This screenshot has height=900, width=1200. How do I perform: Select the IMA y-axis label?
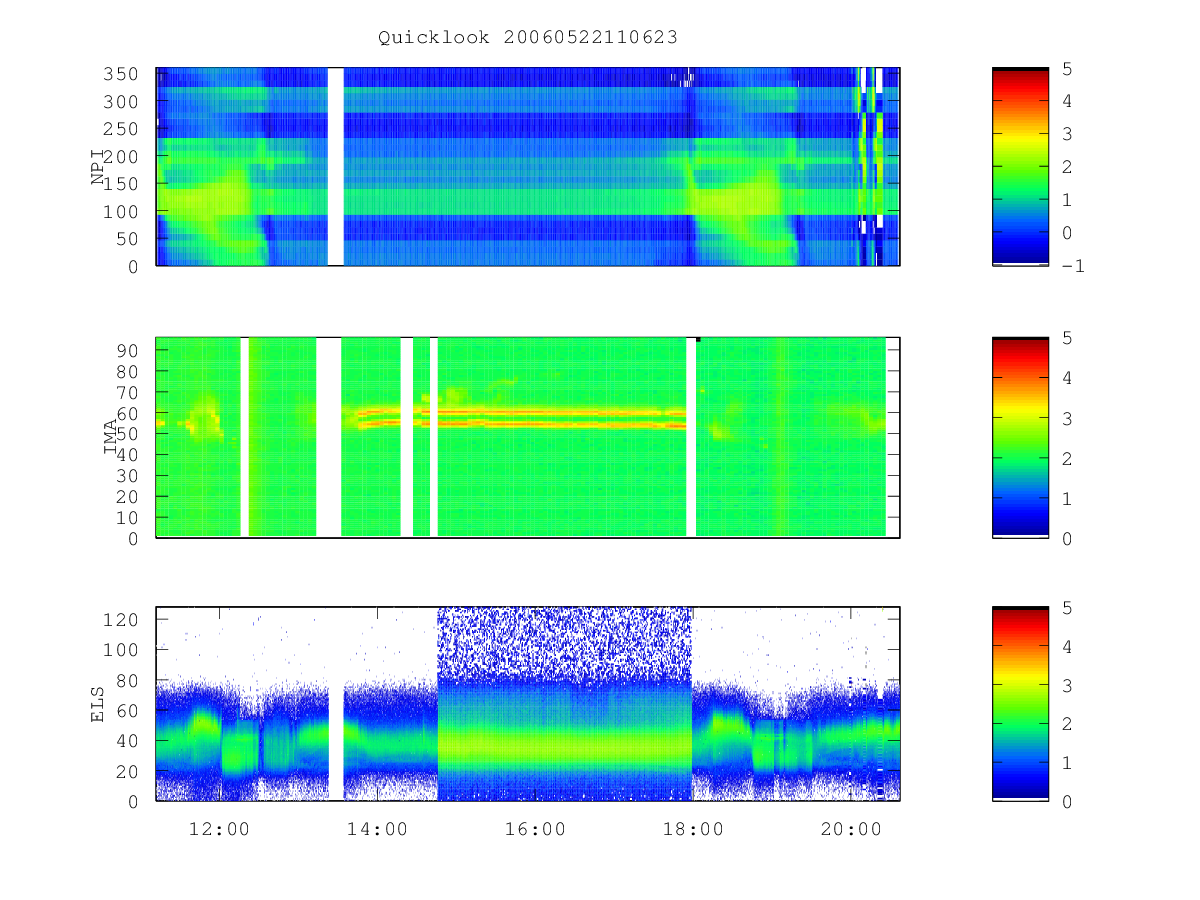111,437
